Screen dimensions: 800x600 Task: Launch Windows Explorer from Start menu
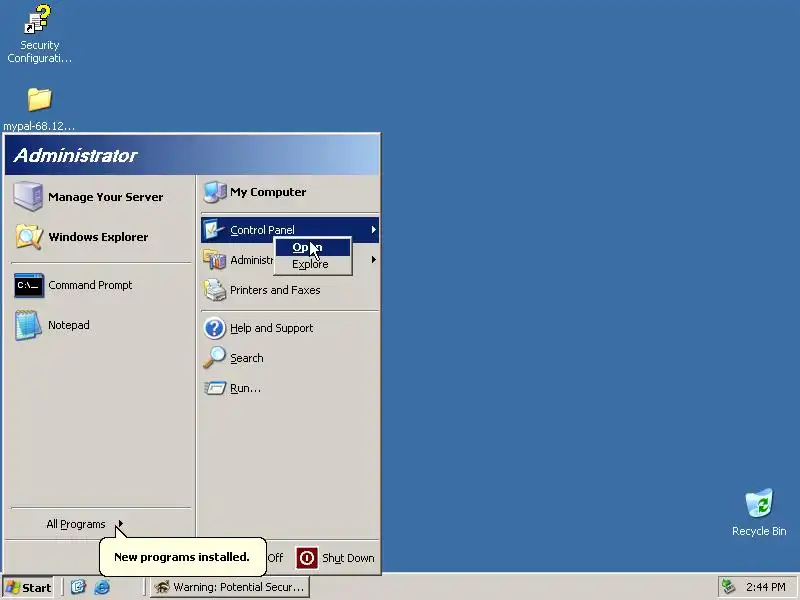pos(29,237)
